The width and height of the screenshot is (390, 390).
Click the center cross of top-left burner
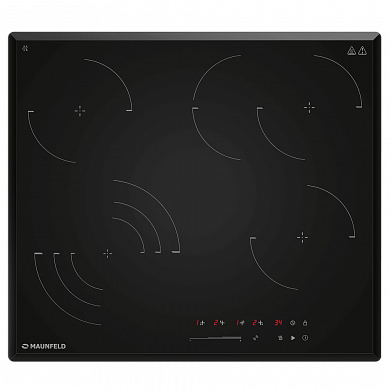pyautogui.click(x=80, y=111)
